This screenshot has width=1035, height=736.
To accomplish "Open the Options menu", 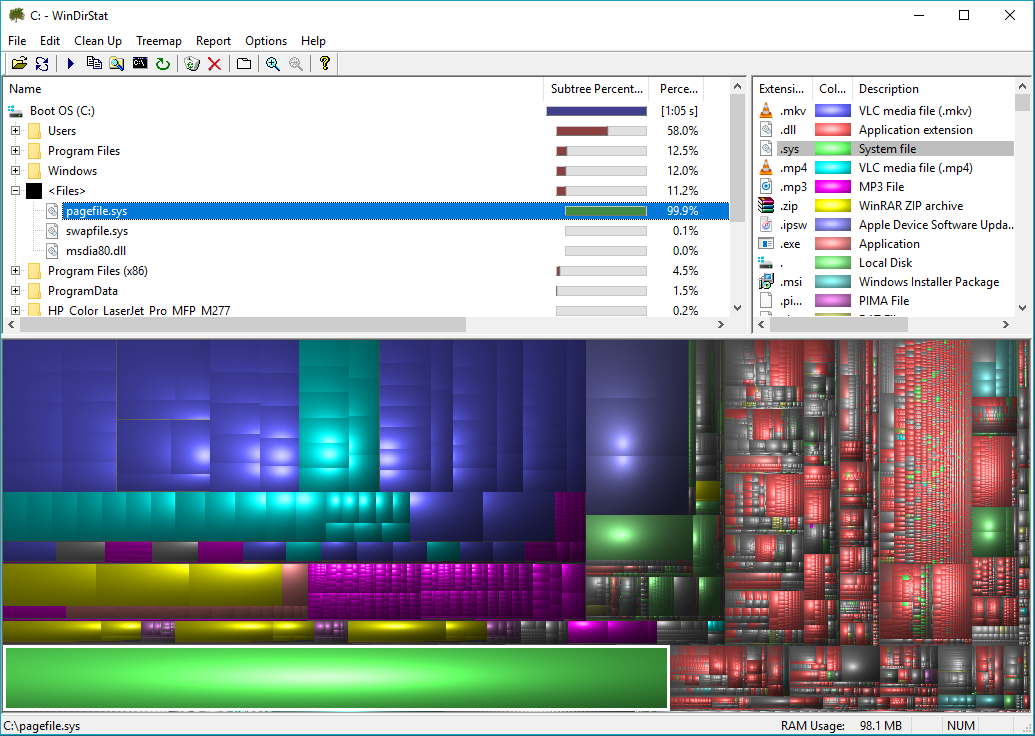I will pos(266,41).
